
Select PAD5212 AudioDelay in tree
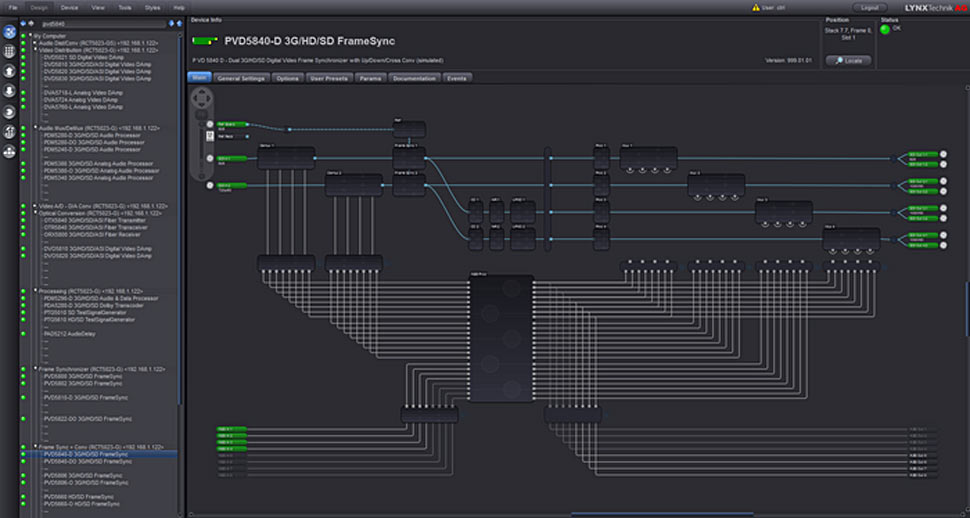(69, 334)
